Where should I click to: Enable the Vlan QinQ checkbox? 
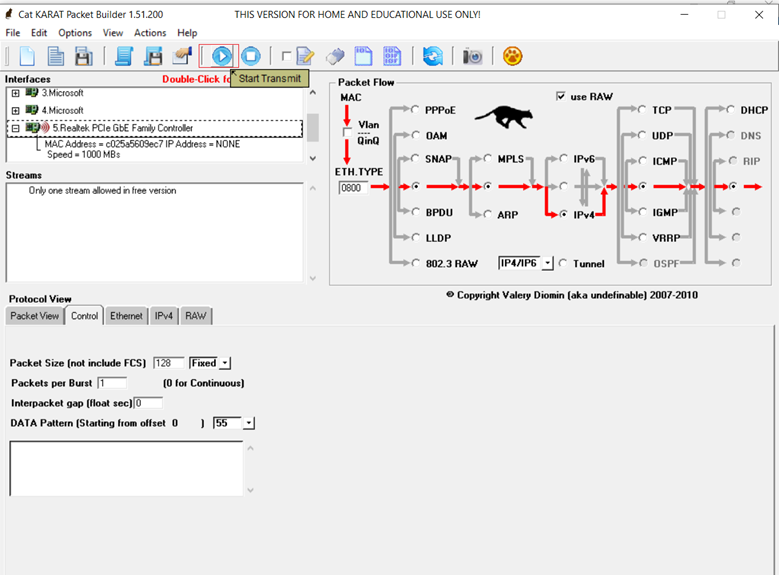[347, 132]
